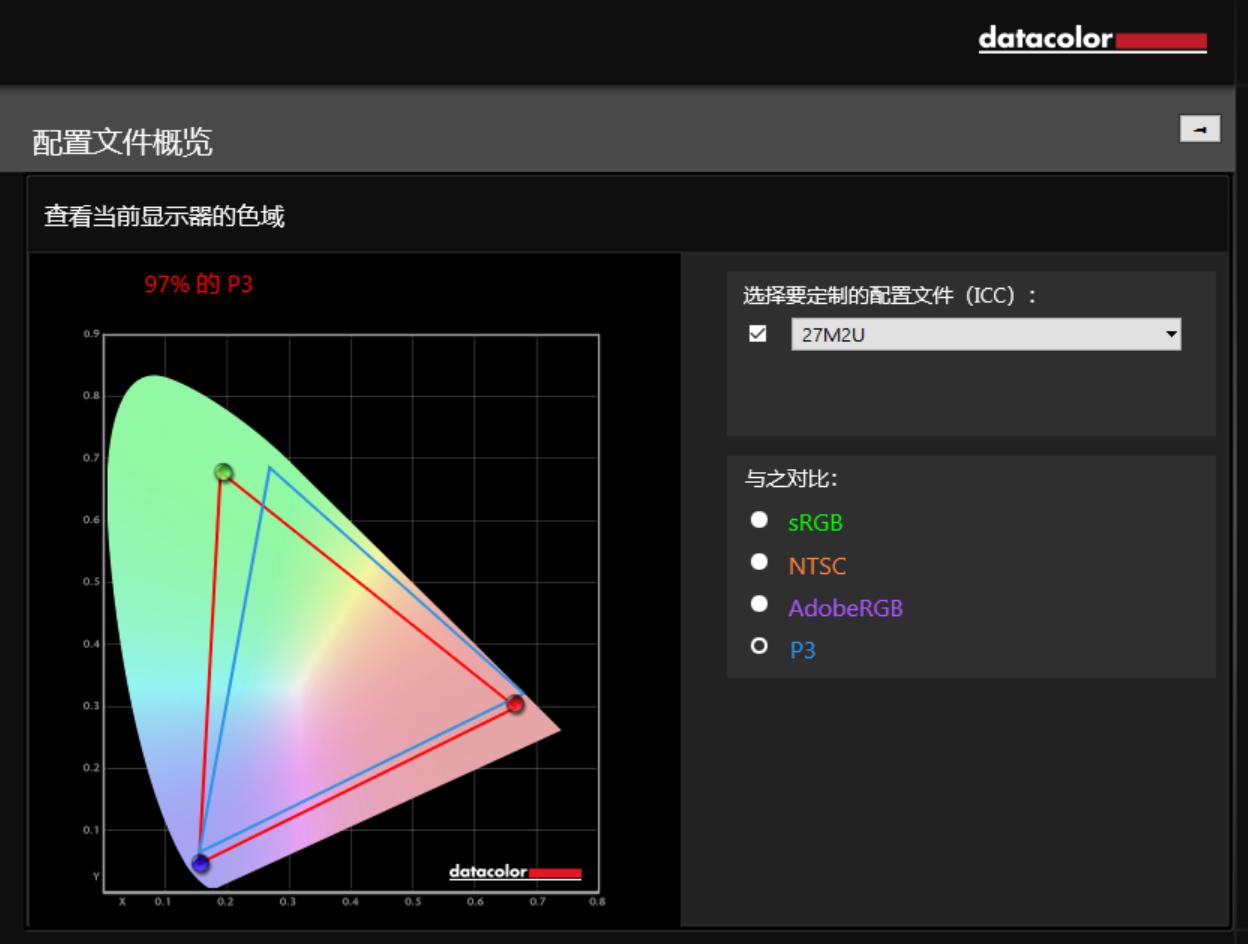
Task: Click the NTSC label text
Action: pyautogui.click(x=817, y=566)
